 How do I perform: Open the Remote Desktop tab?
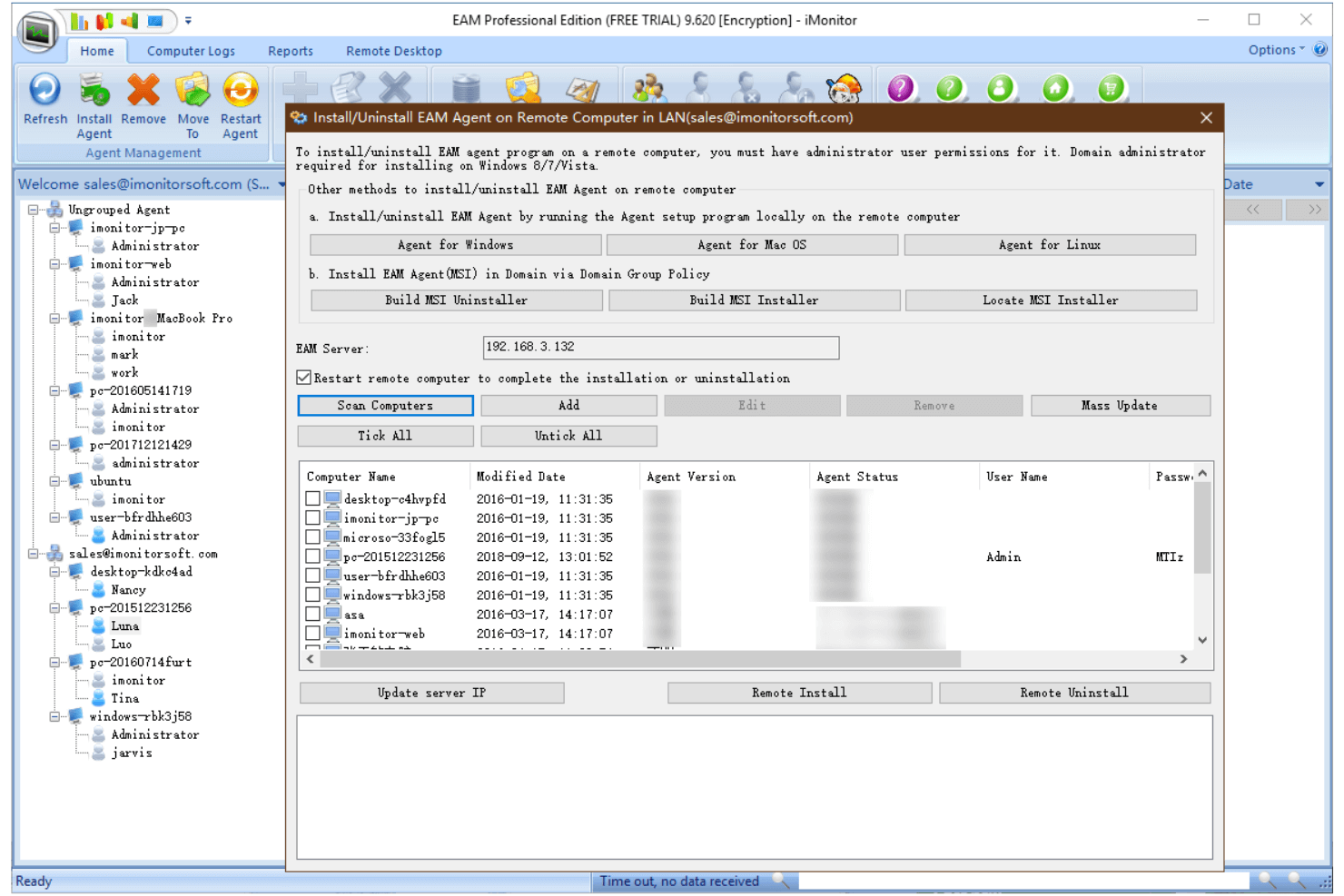click(x=393, y=51)
